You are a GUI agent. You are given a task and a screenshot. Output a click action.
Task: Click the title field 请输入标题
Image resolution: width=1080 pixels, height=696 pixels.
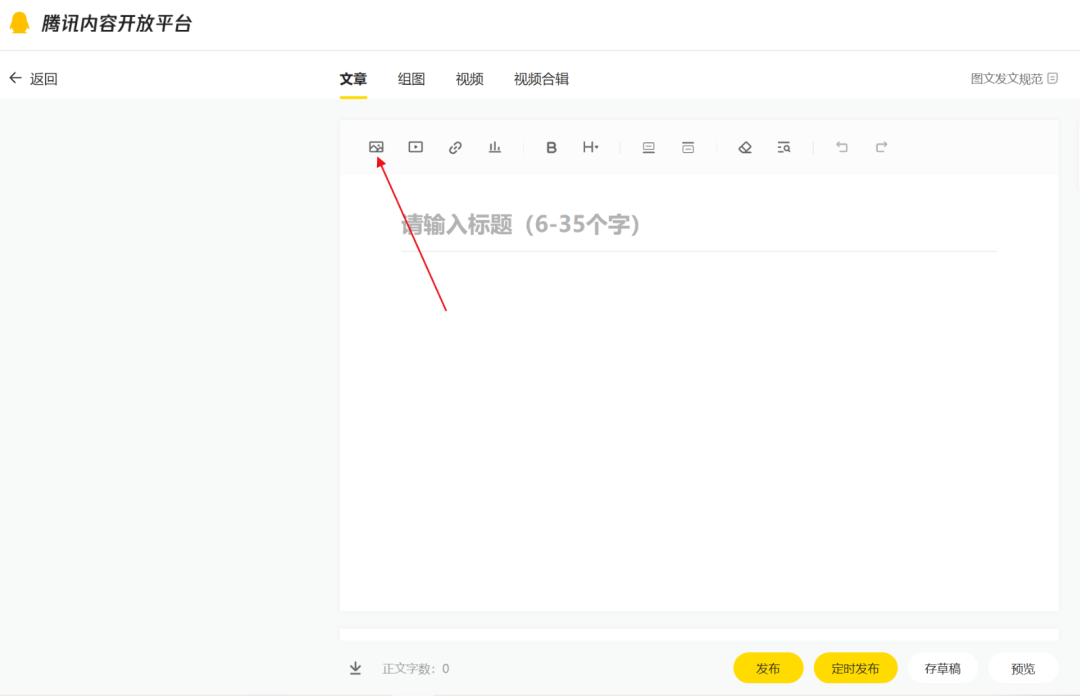pos(698,225)
